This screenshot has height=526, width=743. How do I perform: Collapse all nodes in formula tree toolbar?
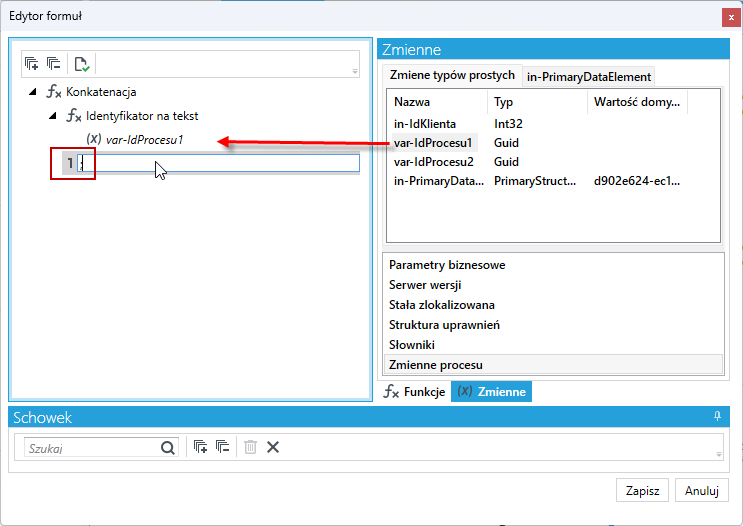pos(53,63)
